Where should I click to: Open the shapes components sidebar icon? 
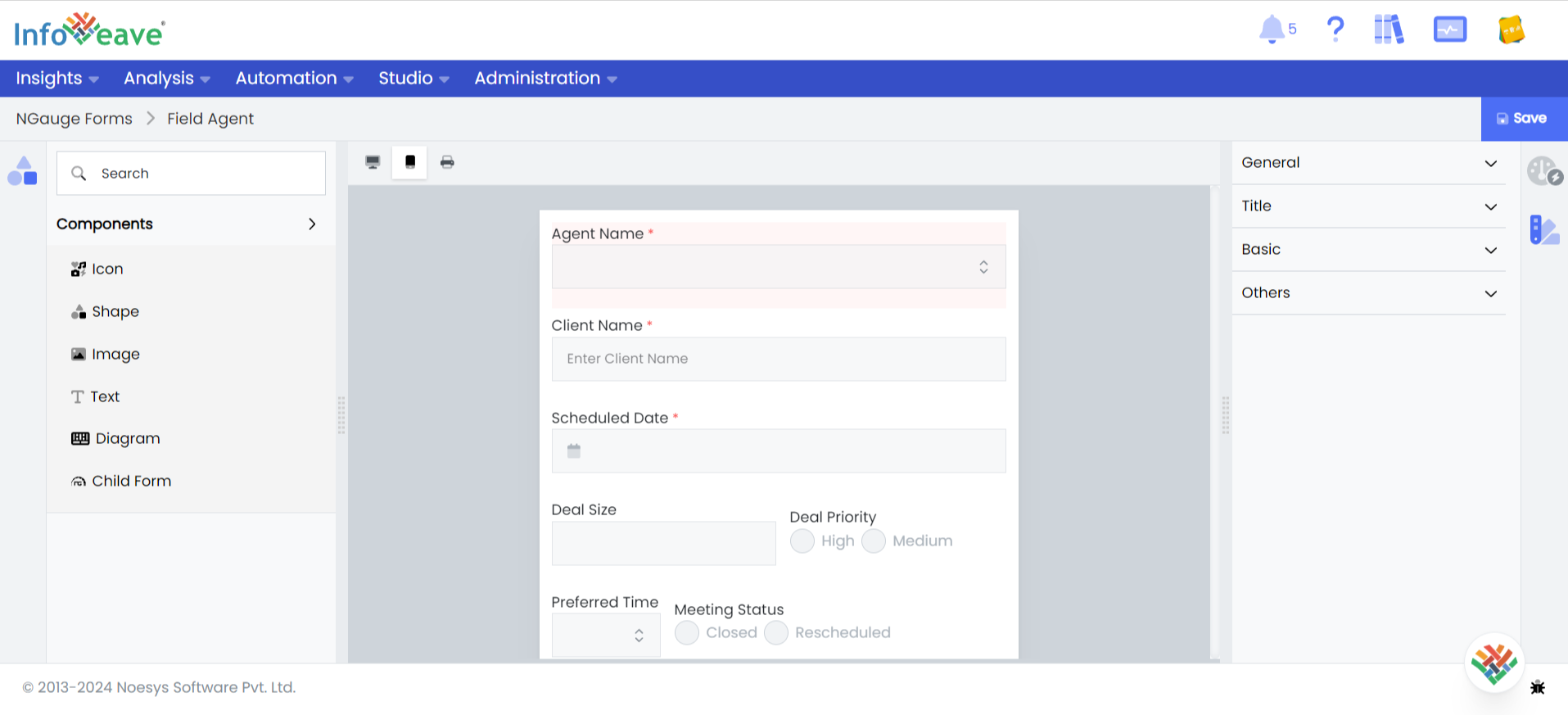tap(22, 171)
